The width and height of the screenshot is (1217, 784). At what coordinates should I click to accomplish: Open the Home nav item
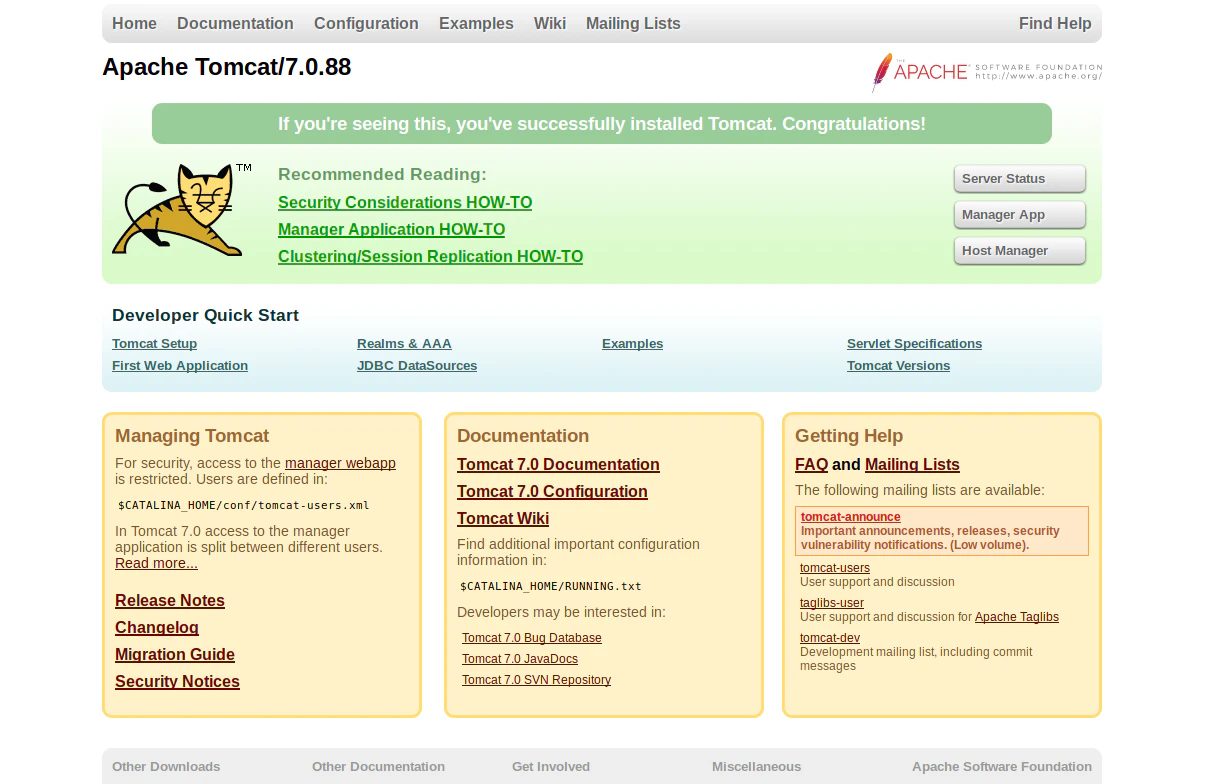[134, 23]
